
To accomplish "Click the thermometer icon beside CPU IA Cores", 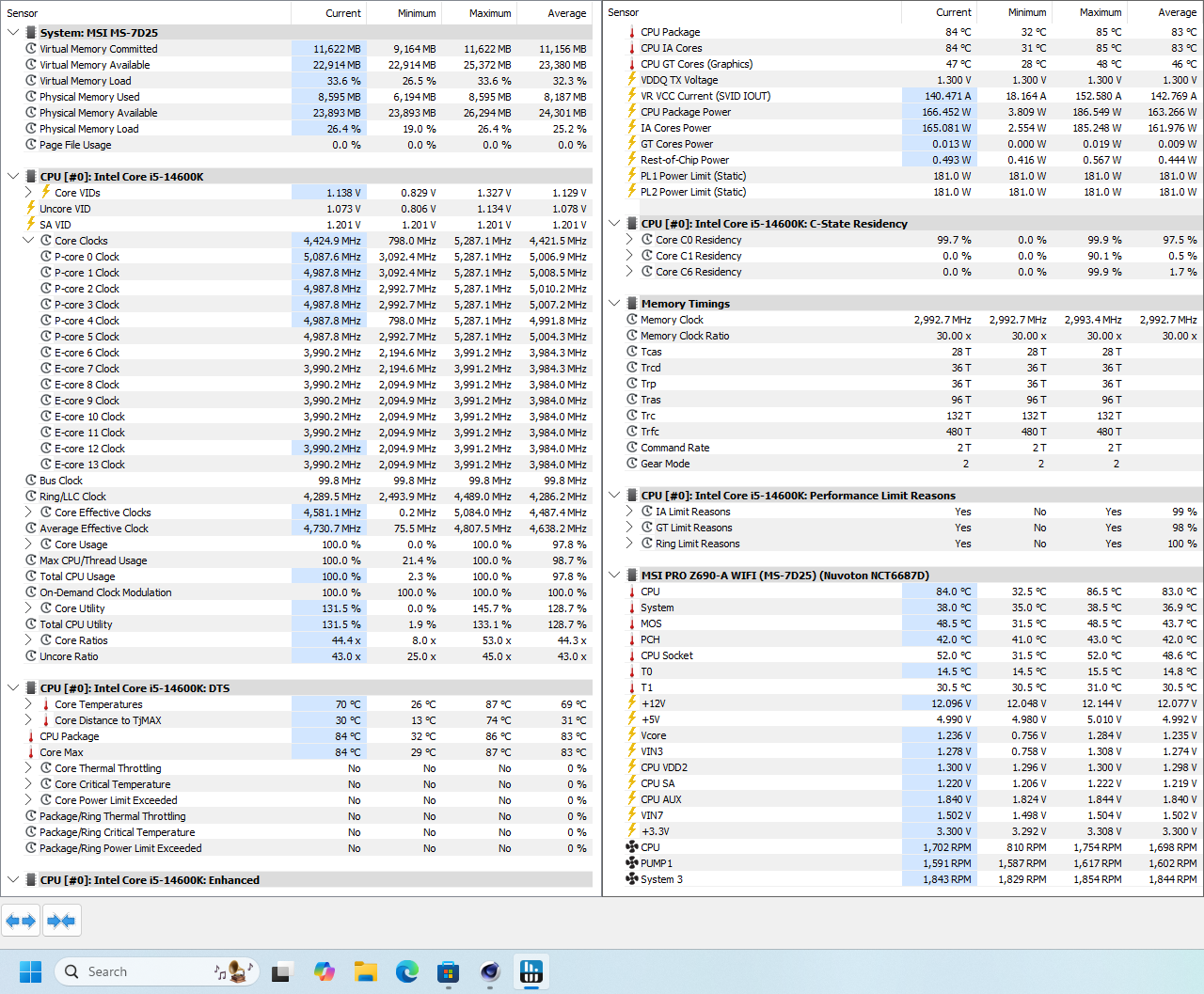I will pyautogui.click(x=632, y=48).
